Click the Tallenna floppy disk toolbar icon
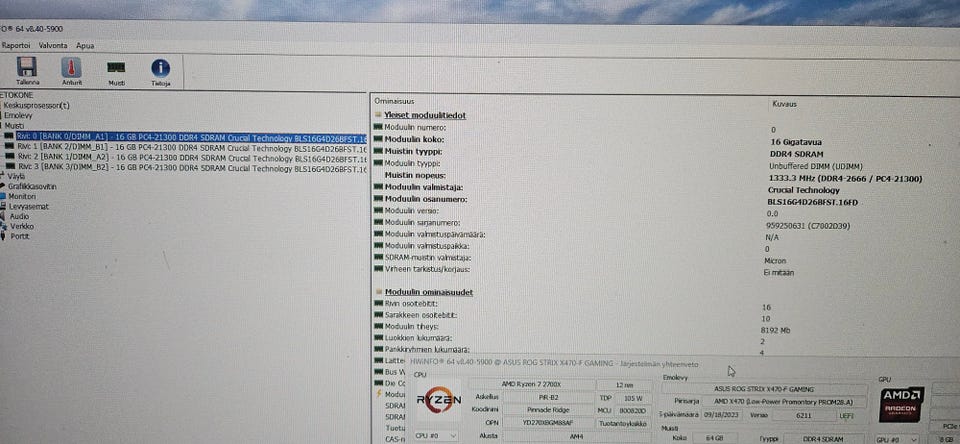This screenshot has height=444, width=960. 26,67
